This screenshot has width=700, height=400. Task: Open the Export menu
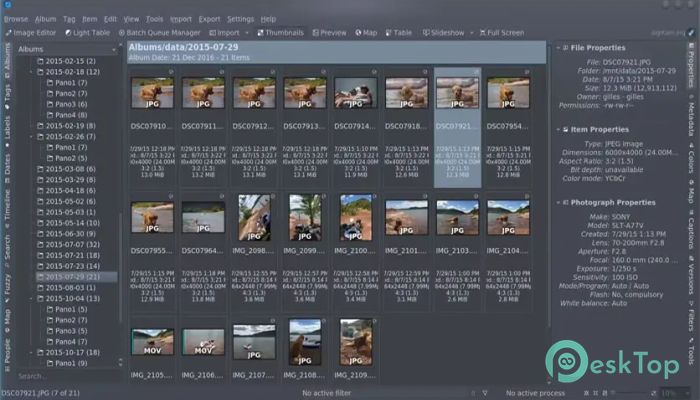coord(209,19)
